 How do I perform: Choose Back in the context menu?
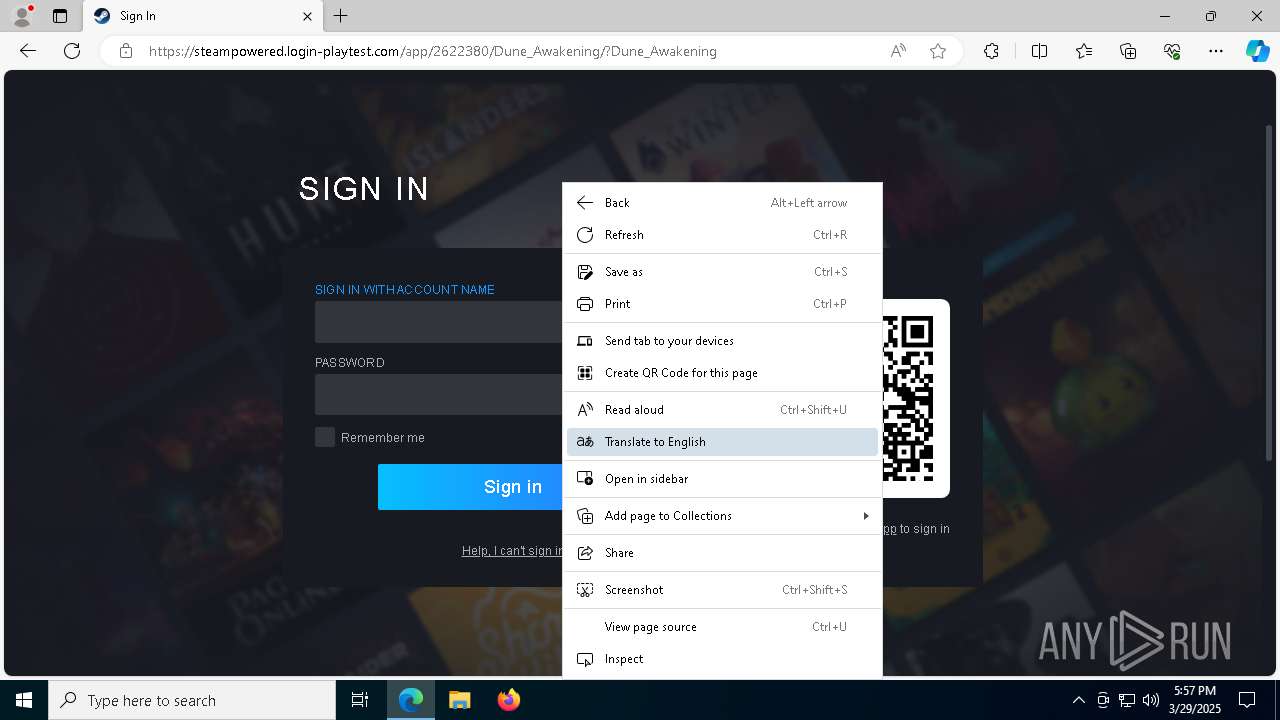click(722, 203)
